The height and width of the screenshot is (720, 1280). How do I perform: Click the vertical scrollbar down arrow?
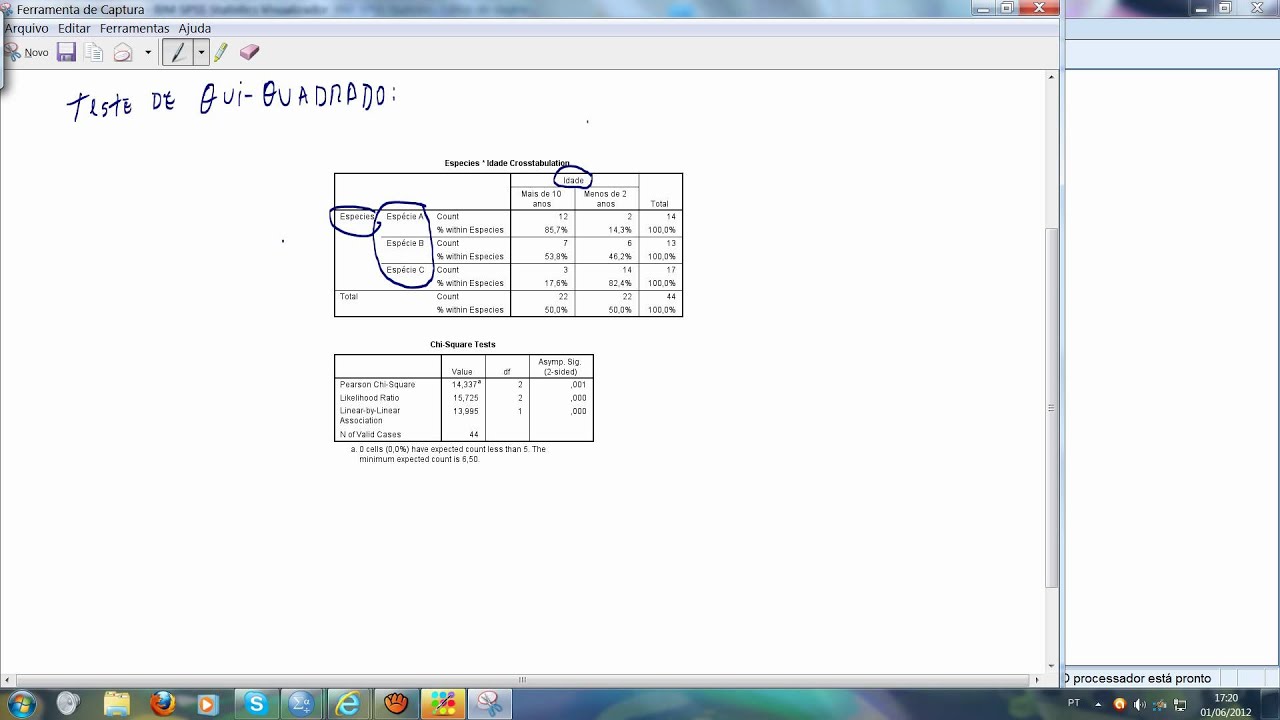click(x=1051, y=666)
